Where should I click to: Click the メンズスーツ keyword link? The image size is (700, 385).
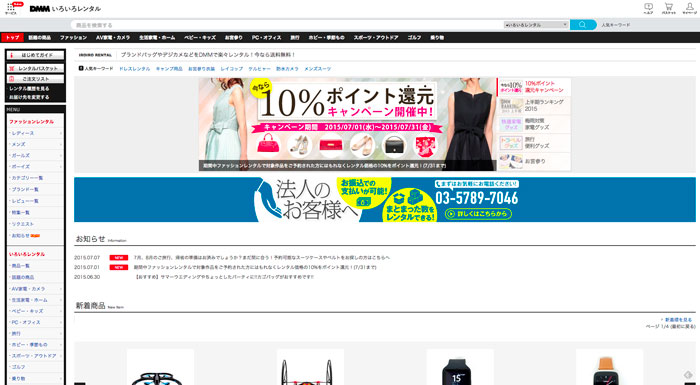(318, 69)
